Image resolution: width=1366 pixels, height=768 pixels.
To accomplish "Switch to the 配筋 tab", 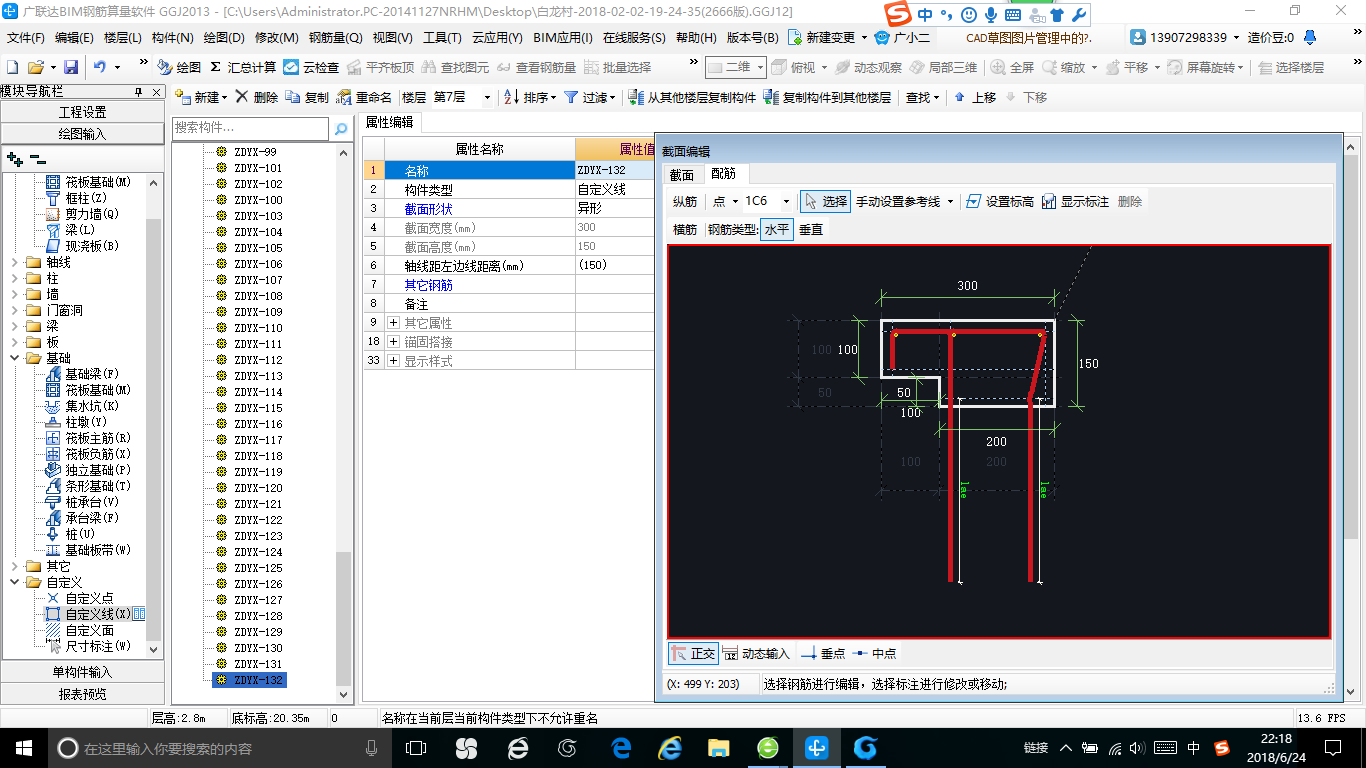I will pyautogui.click(x=723, y=174).
